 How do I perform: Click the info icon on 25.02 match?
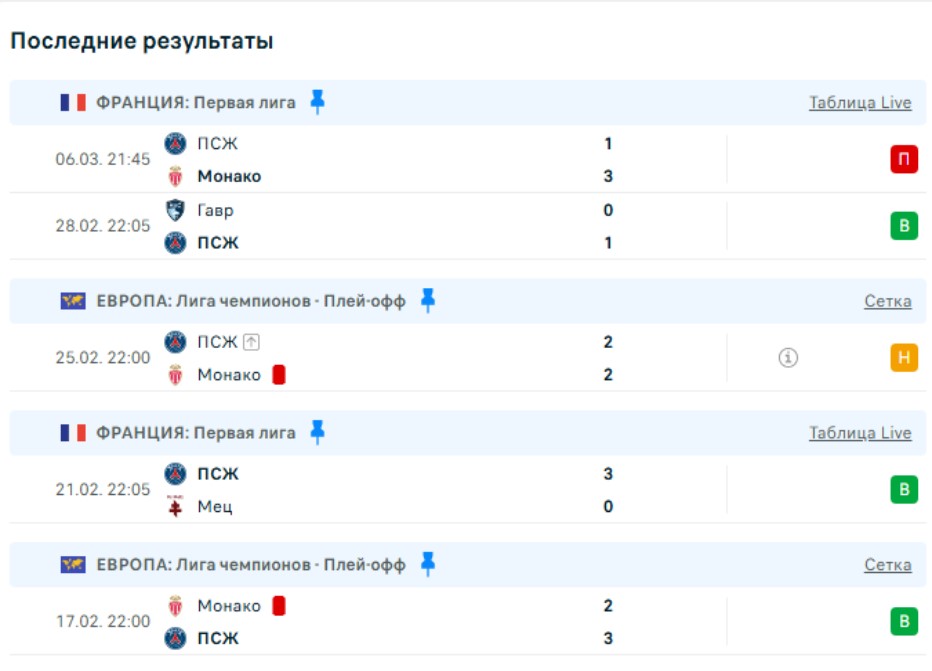pyautogui.click(x=788, y=358)
